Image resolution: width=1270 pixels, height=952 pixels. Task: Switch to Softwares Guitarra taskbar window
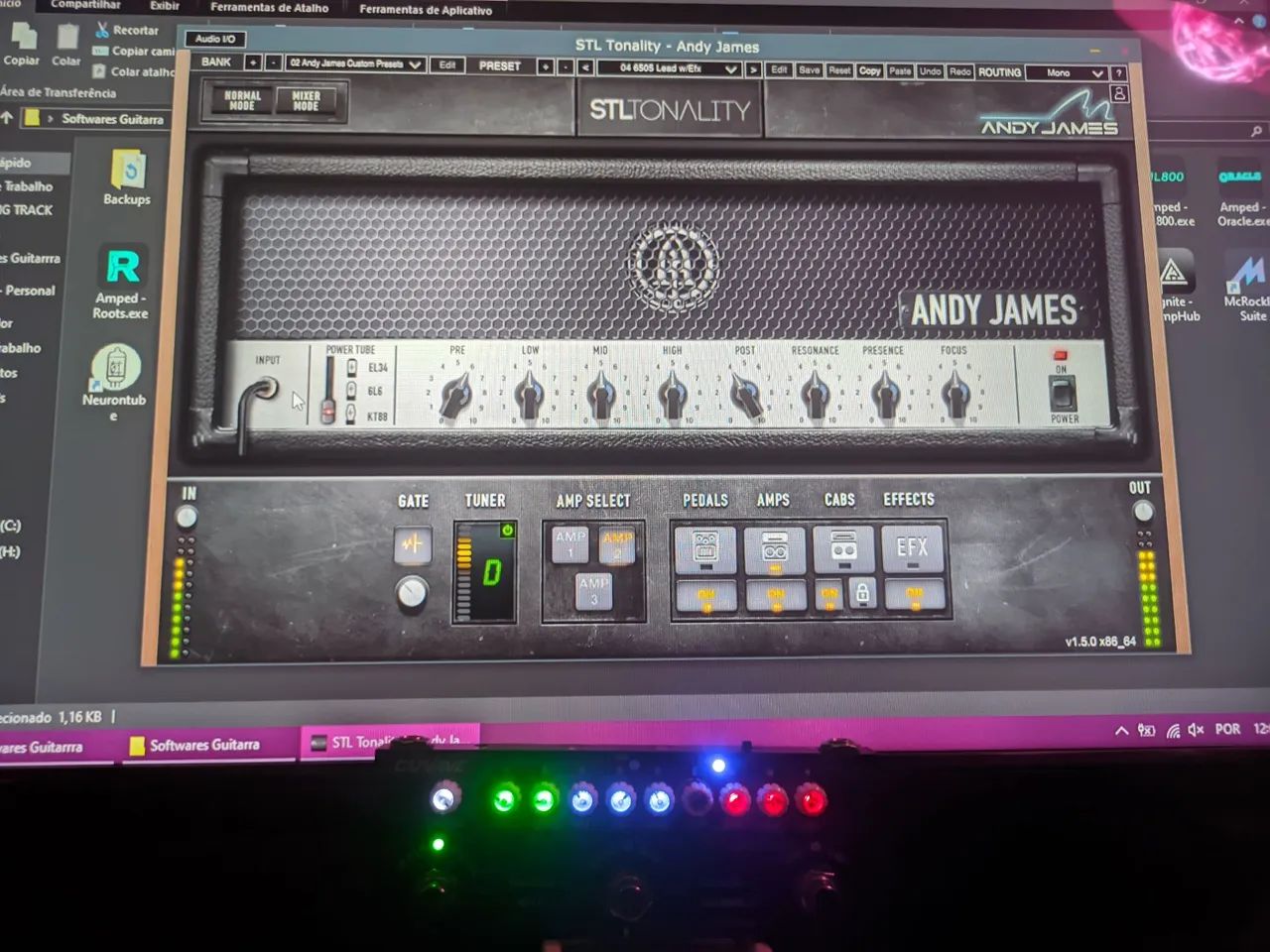(x=205, y=745)
